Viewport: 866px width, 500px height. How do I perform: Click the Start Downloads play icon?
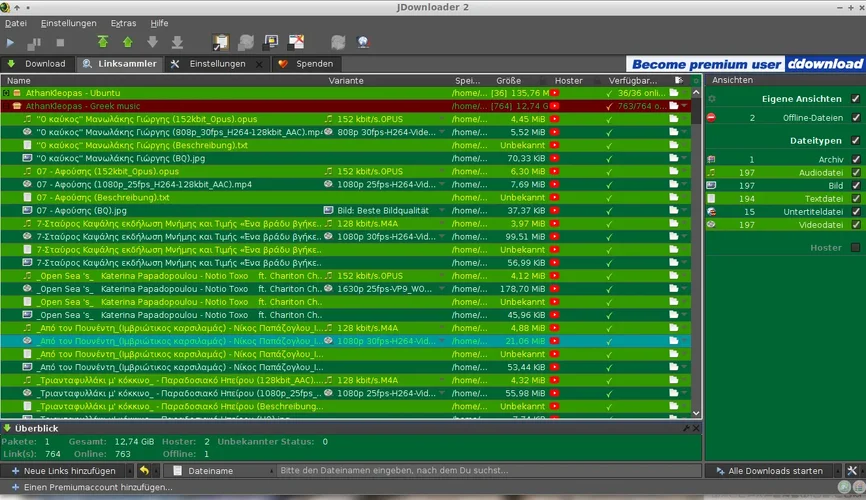coord(11,43)
